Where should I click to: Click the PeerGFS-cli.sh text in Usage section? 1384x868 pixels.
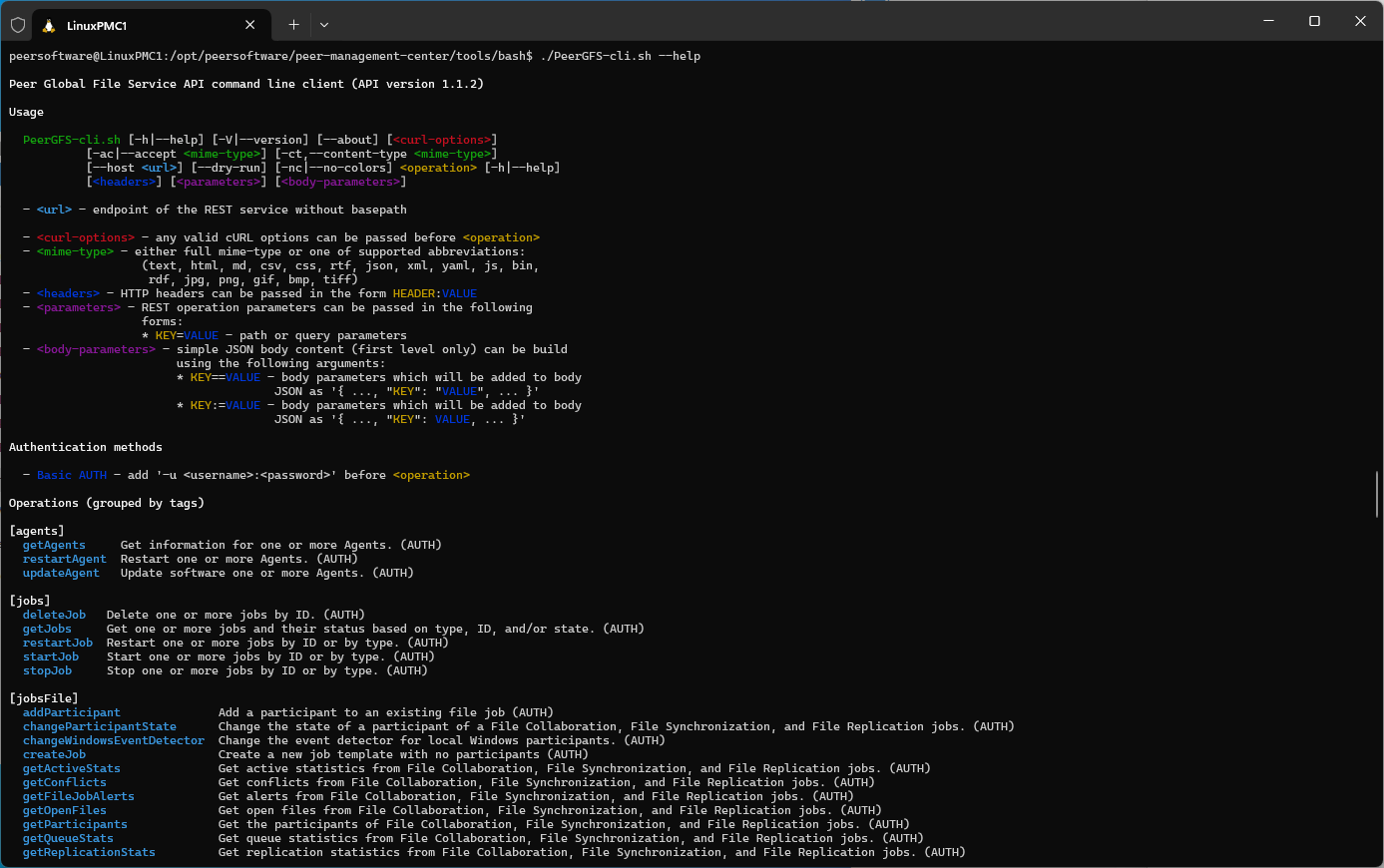point(71,140)
